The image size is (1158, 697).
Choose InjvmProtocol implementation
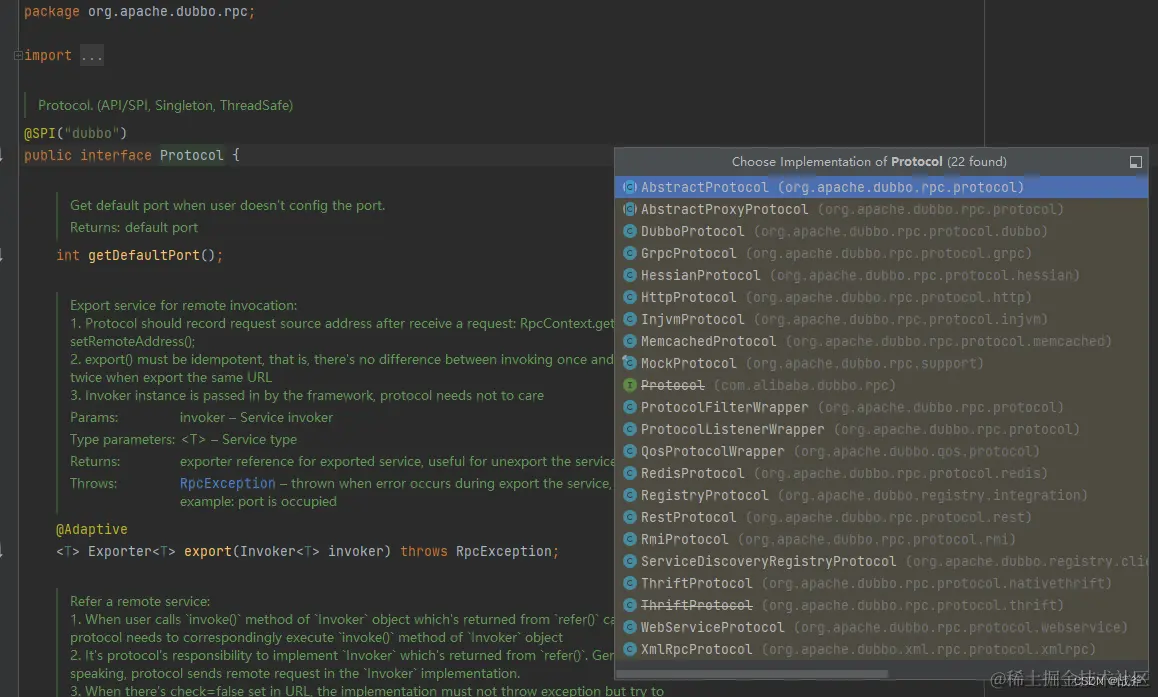[881, 319]
